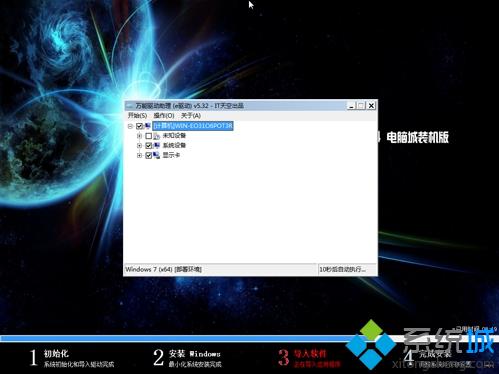
Task: Open the 关于(A) menu
Action: (x=191, y=116)
